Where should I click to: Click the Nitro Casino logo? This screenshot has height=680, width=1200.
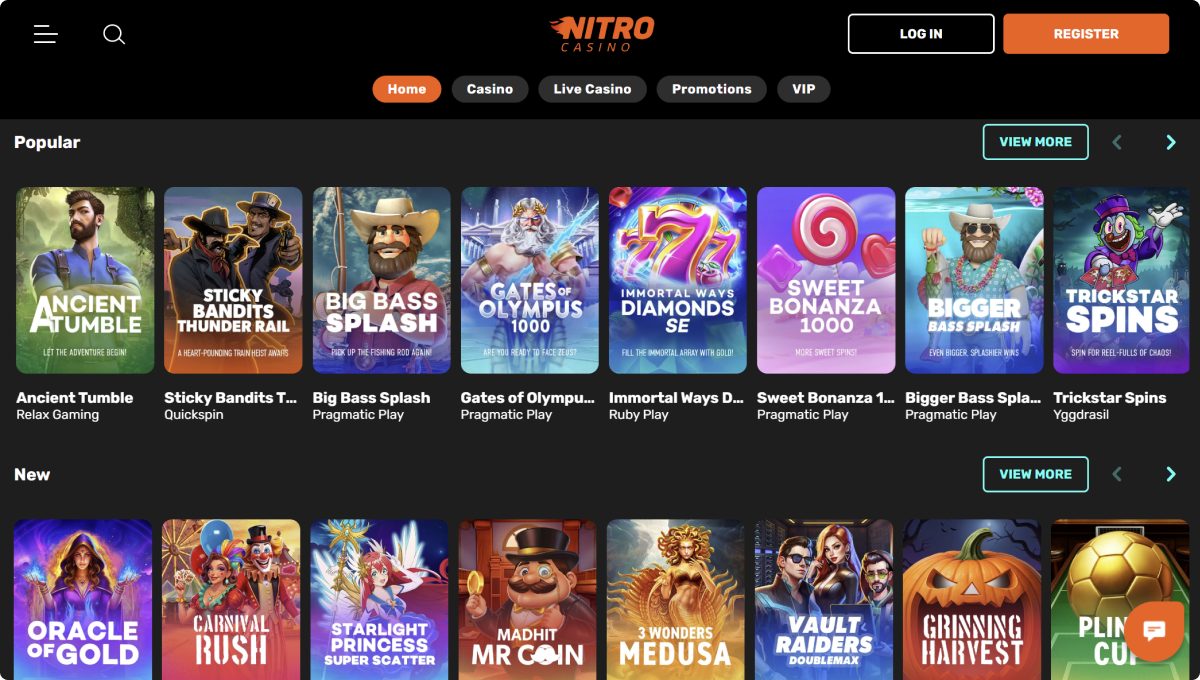click(x=602, y=33)
